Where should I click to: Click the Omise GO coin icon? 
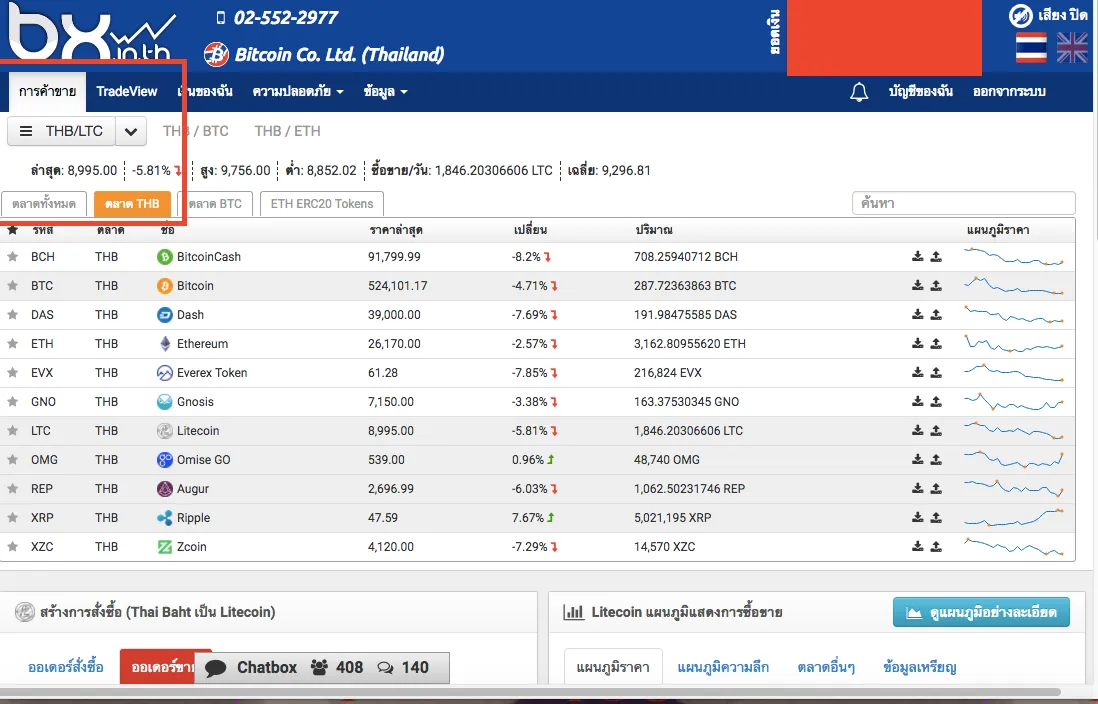(x=165, y=460)
